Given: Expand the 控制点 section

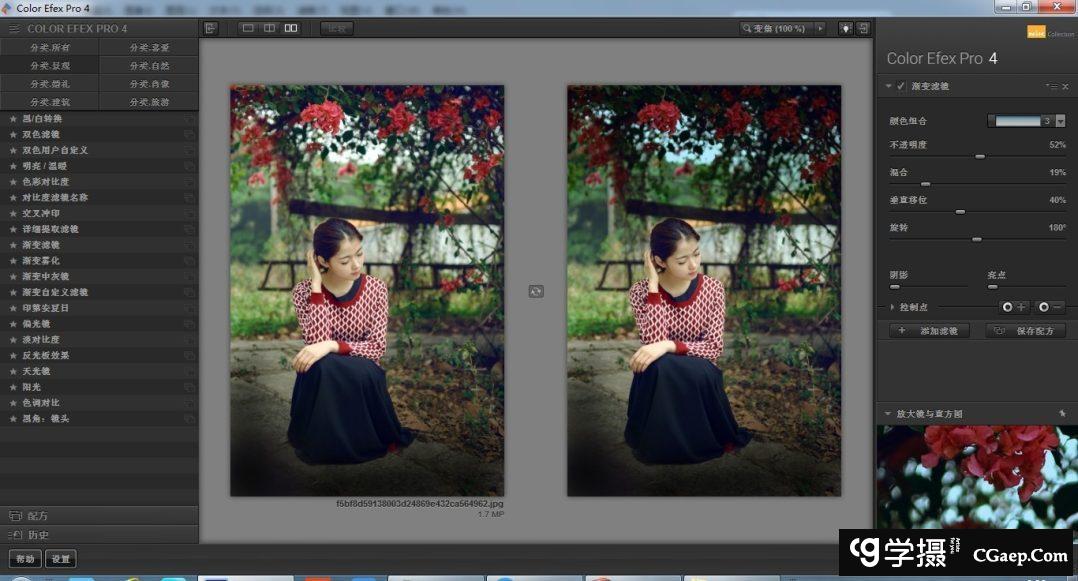Looking at the screenshot, I should pos(892,307).
